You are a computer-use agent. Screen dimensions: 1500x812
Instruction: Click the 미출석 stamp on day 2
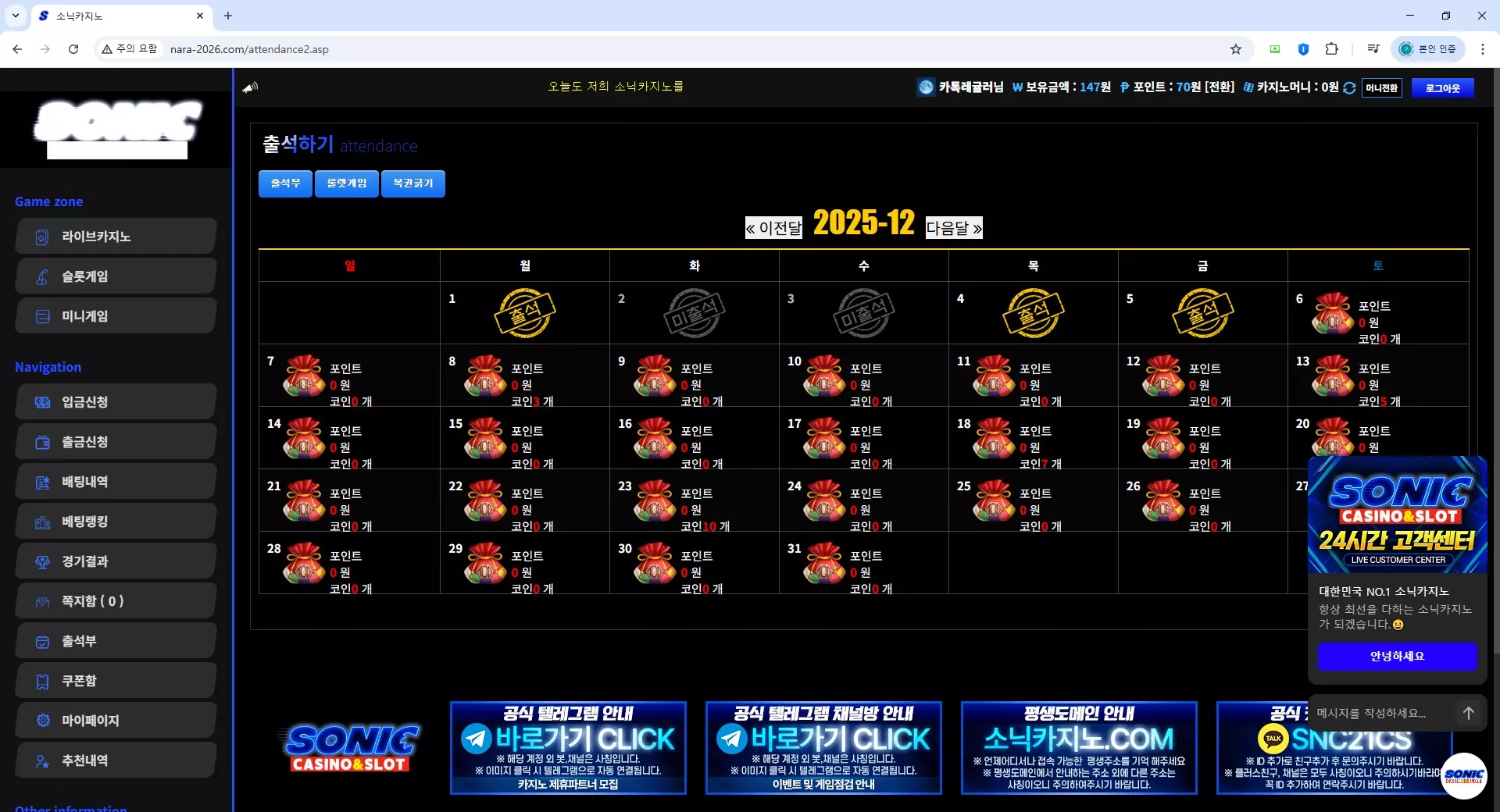[695, 313]
